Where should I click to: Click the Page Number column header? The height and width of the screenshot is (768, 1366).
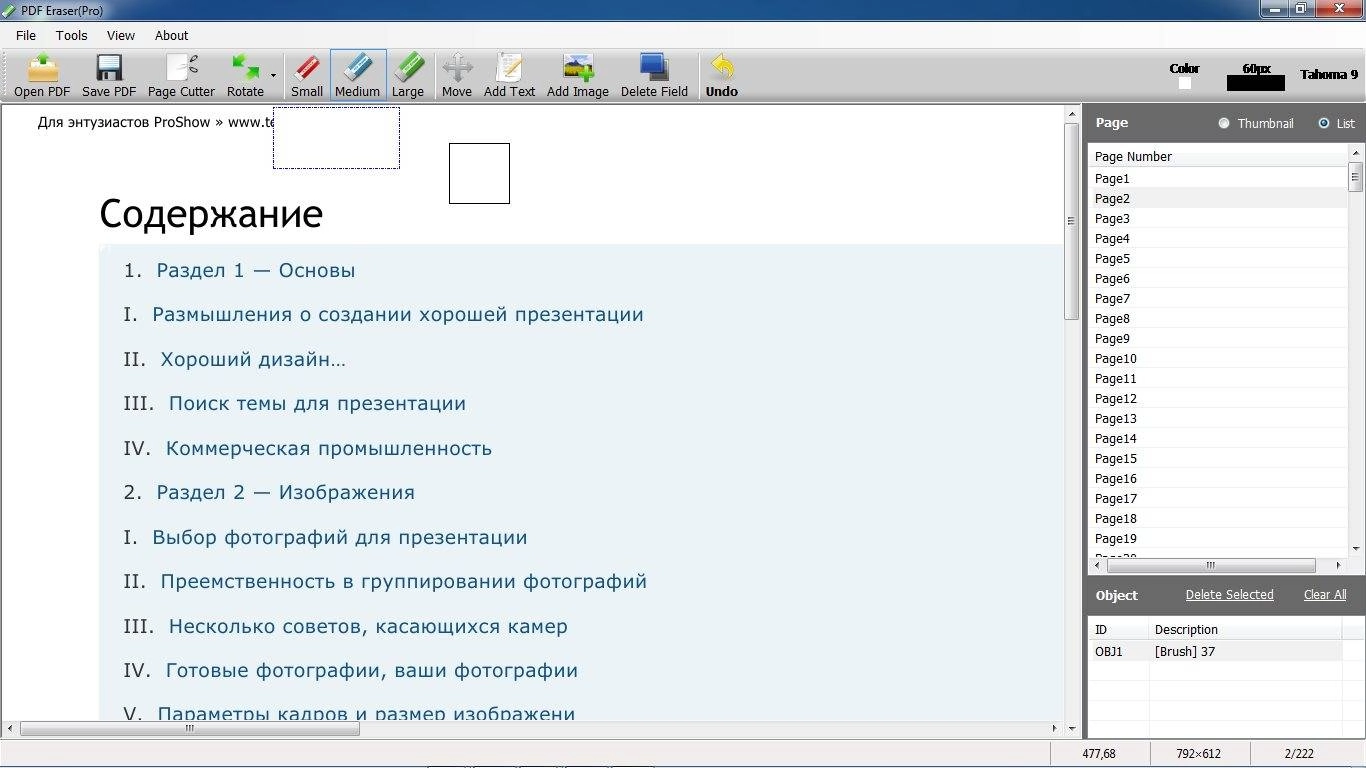point(1218,156)
